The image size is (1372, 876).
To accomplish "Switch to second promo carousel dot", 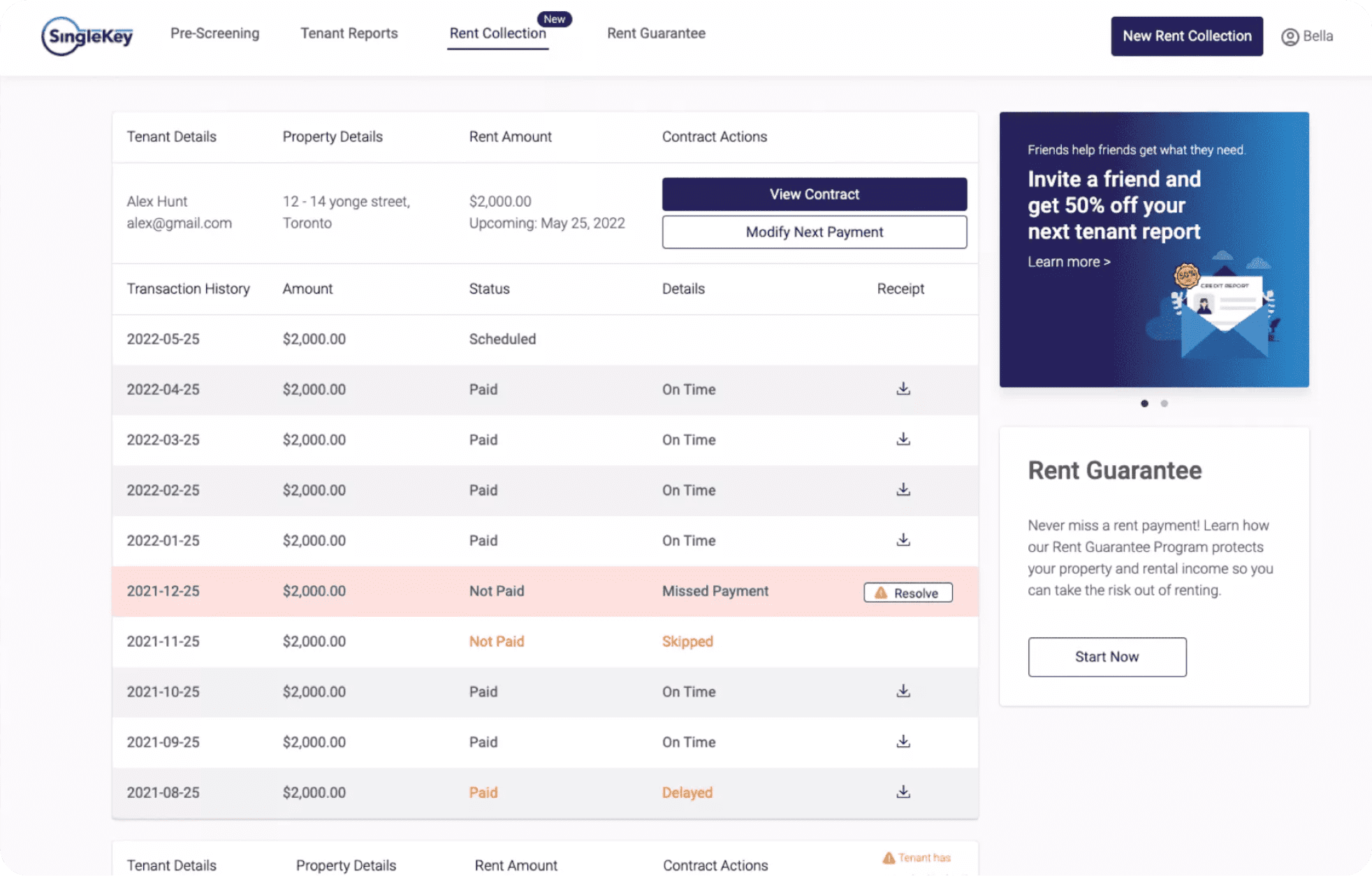I will [x=1164, y=404].
